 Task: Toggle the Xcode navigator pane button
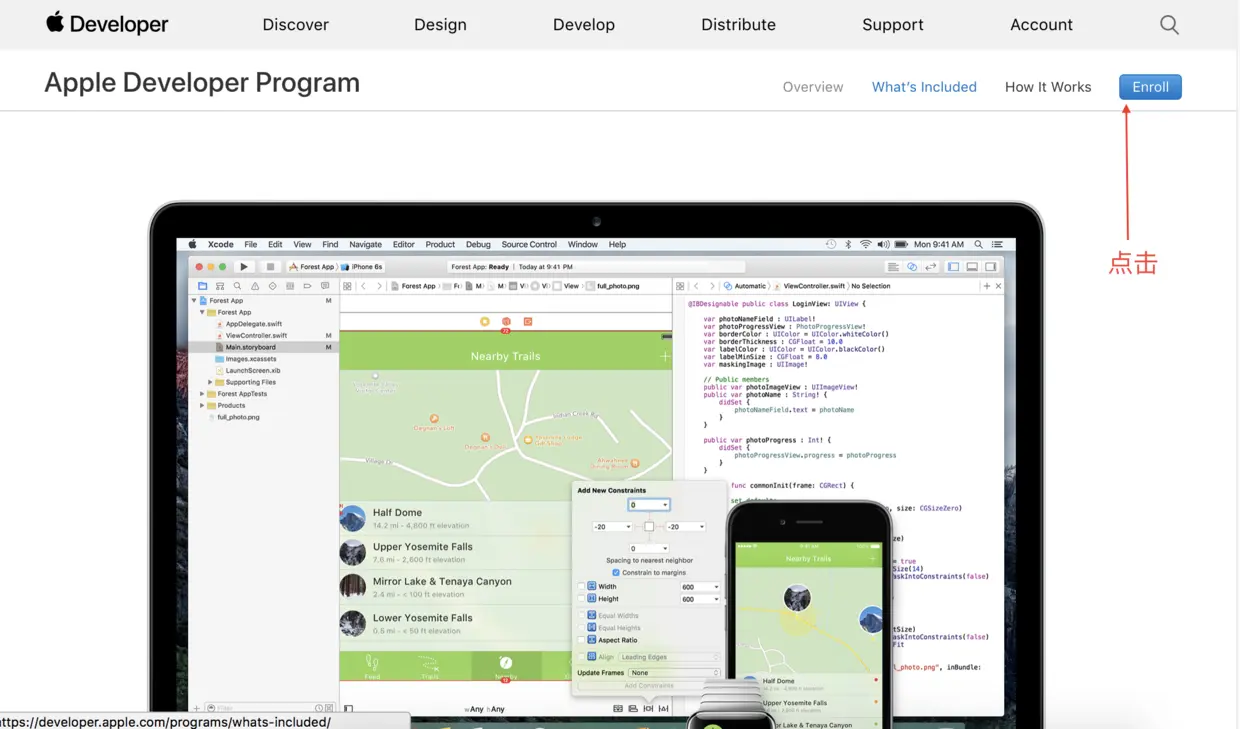[953, 267]
